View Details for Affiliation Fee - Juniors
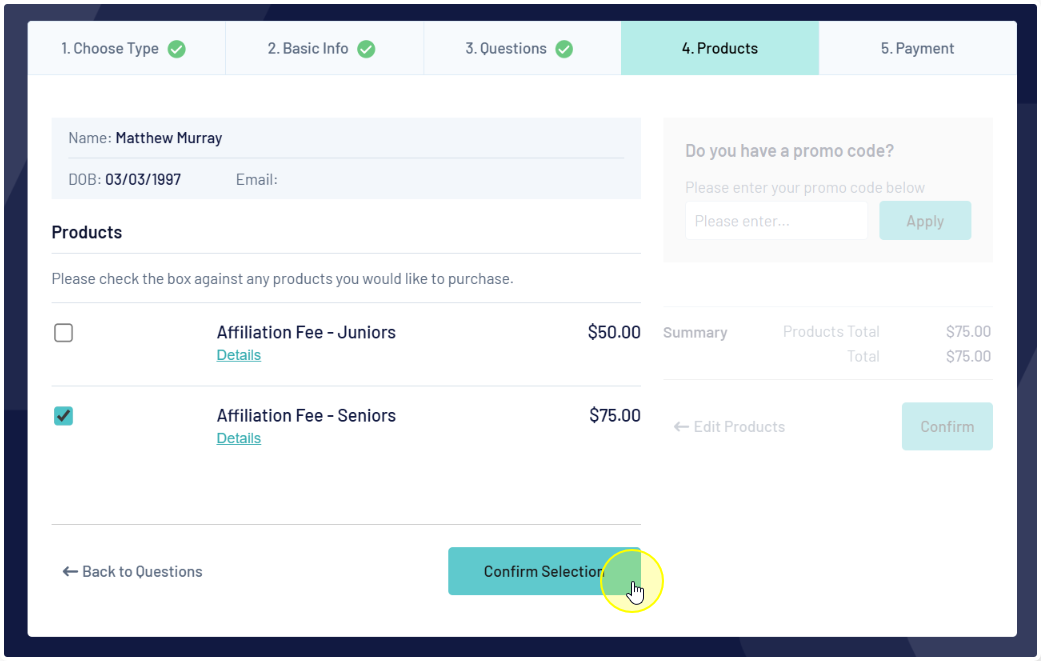The height and width of the screenshot is (661, 1041). (x=238, y=355)
